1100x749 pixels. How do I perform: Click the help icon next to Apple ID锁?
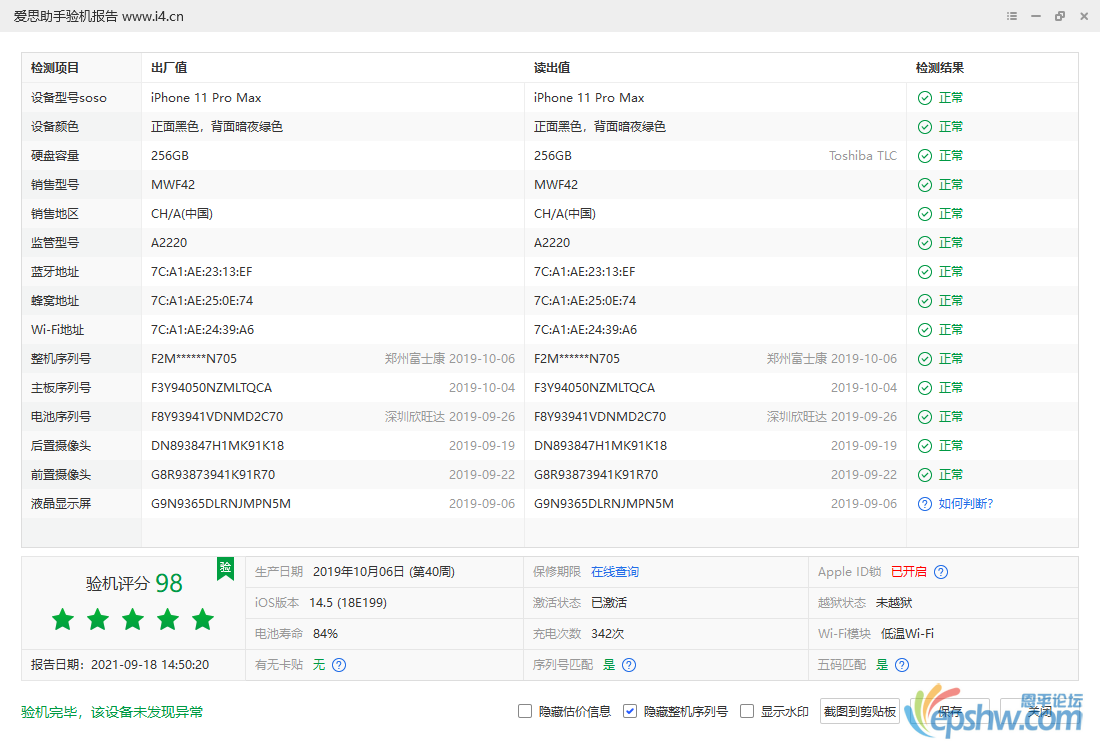941,572
